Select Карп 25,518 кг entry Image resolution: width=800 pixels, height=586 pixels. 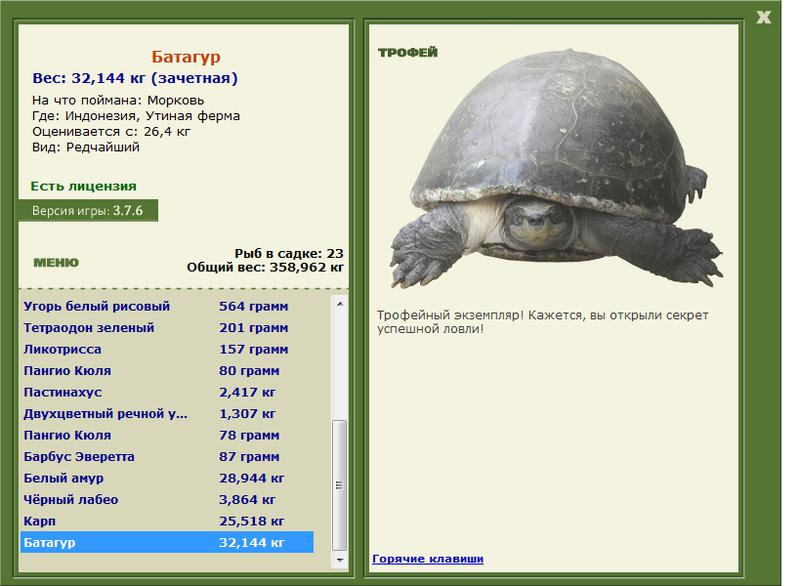(167, 521)
